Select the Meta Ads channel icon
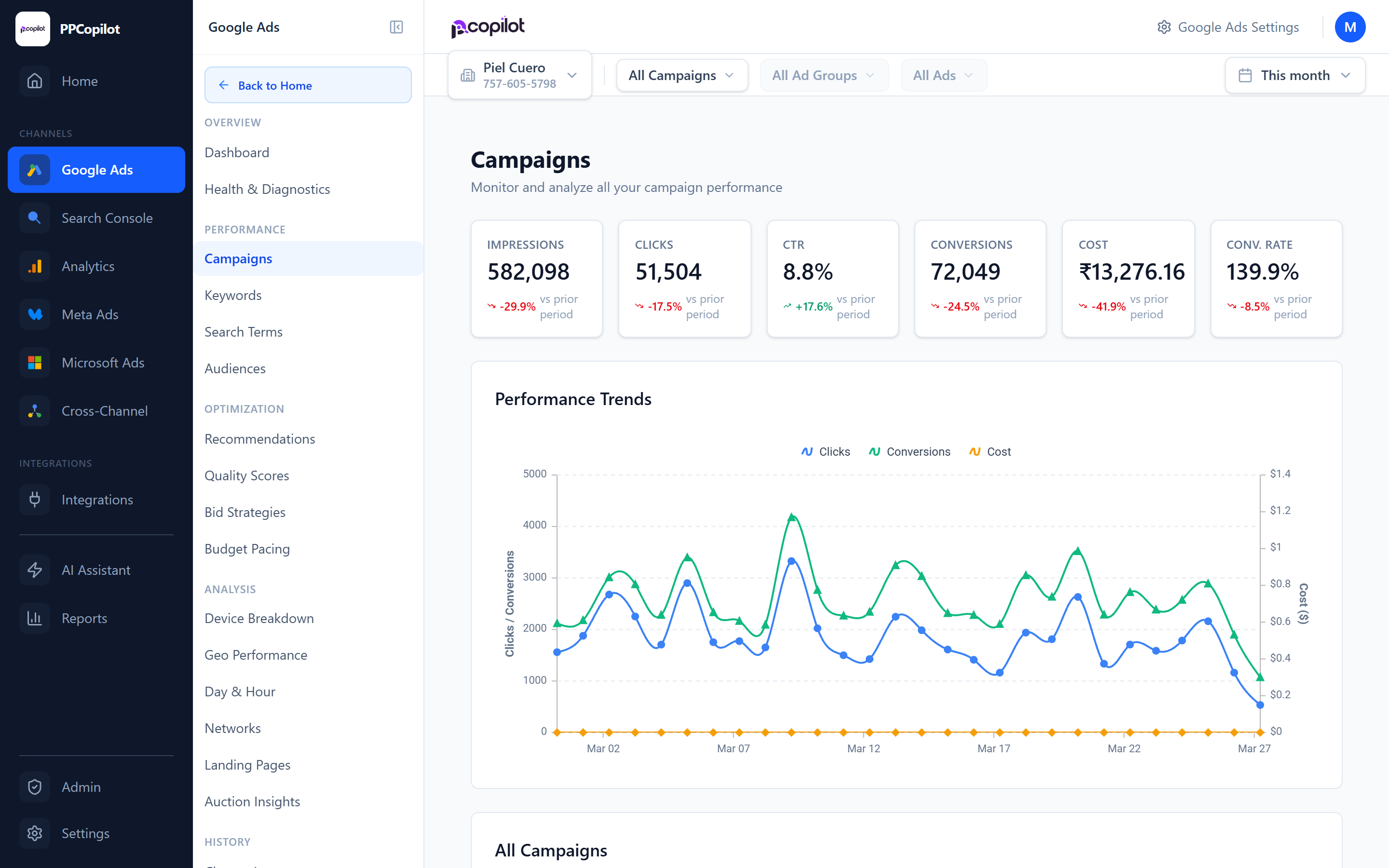This screenshot has height=868, width=1389. 34,314
